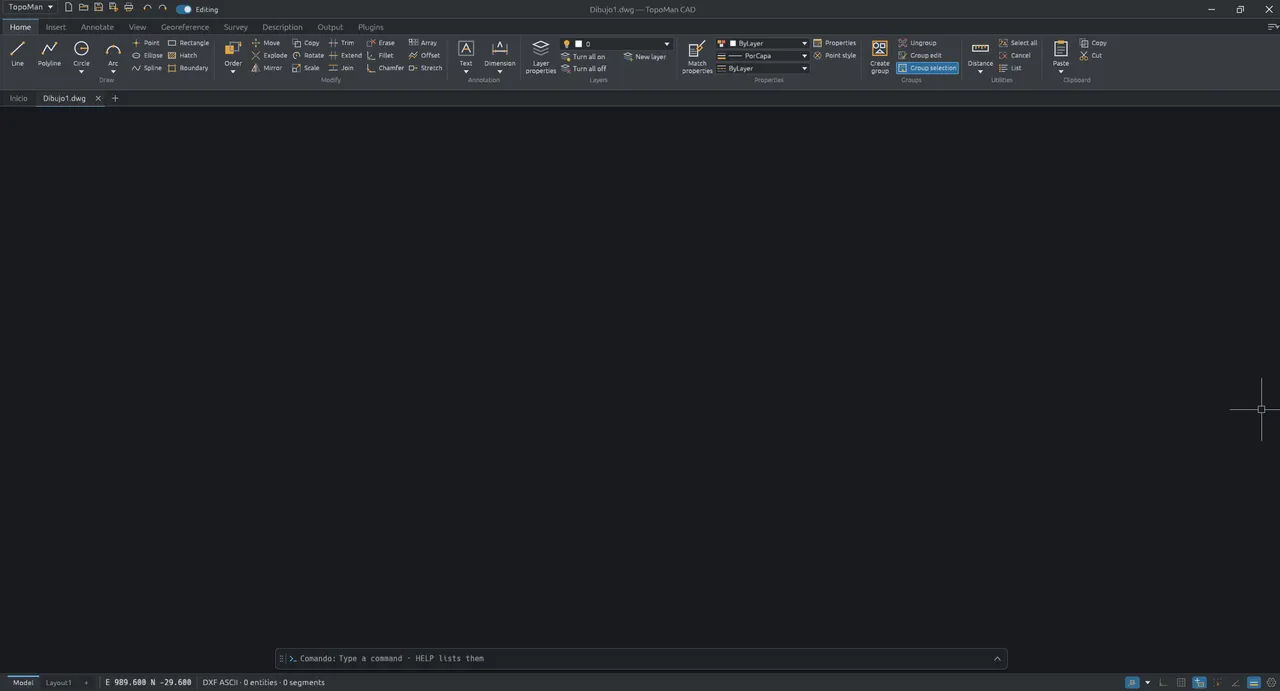Pick the Hatch tool
This screenshot has height=691, width=1280.
point(182,56)
